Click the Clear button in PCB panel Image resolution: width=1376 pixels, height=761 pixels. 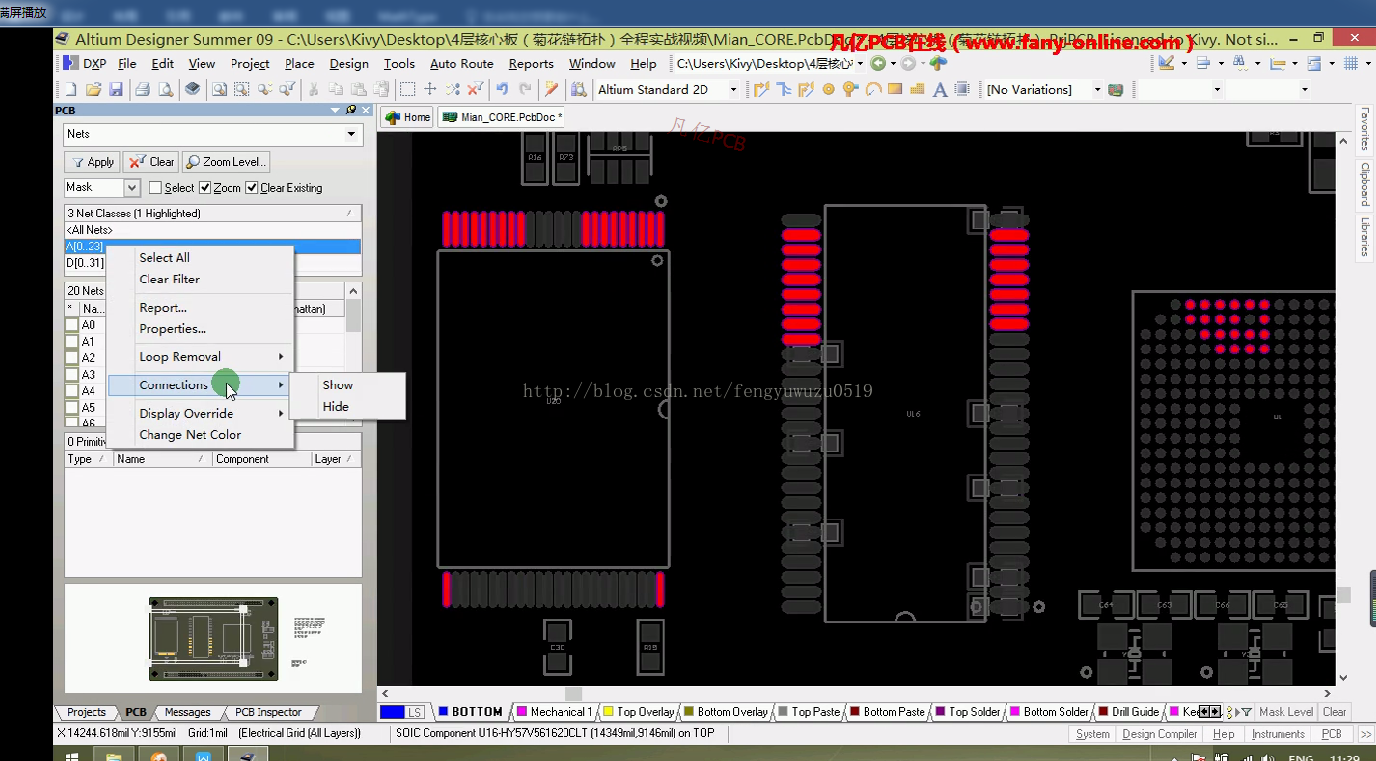point(151,162)
